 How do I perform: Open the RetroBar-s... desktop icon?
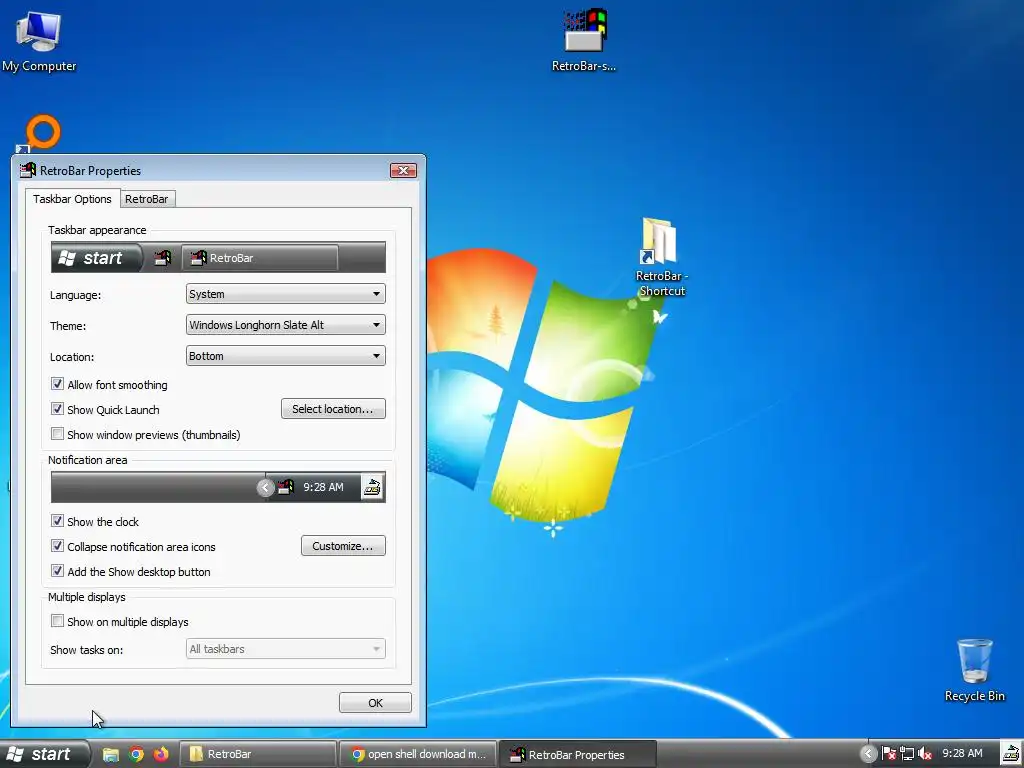584,39
